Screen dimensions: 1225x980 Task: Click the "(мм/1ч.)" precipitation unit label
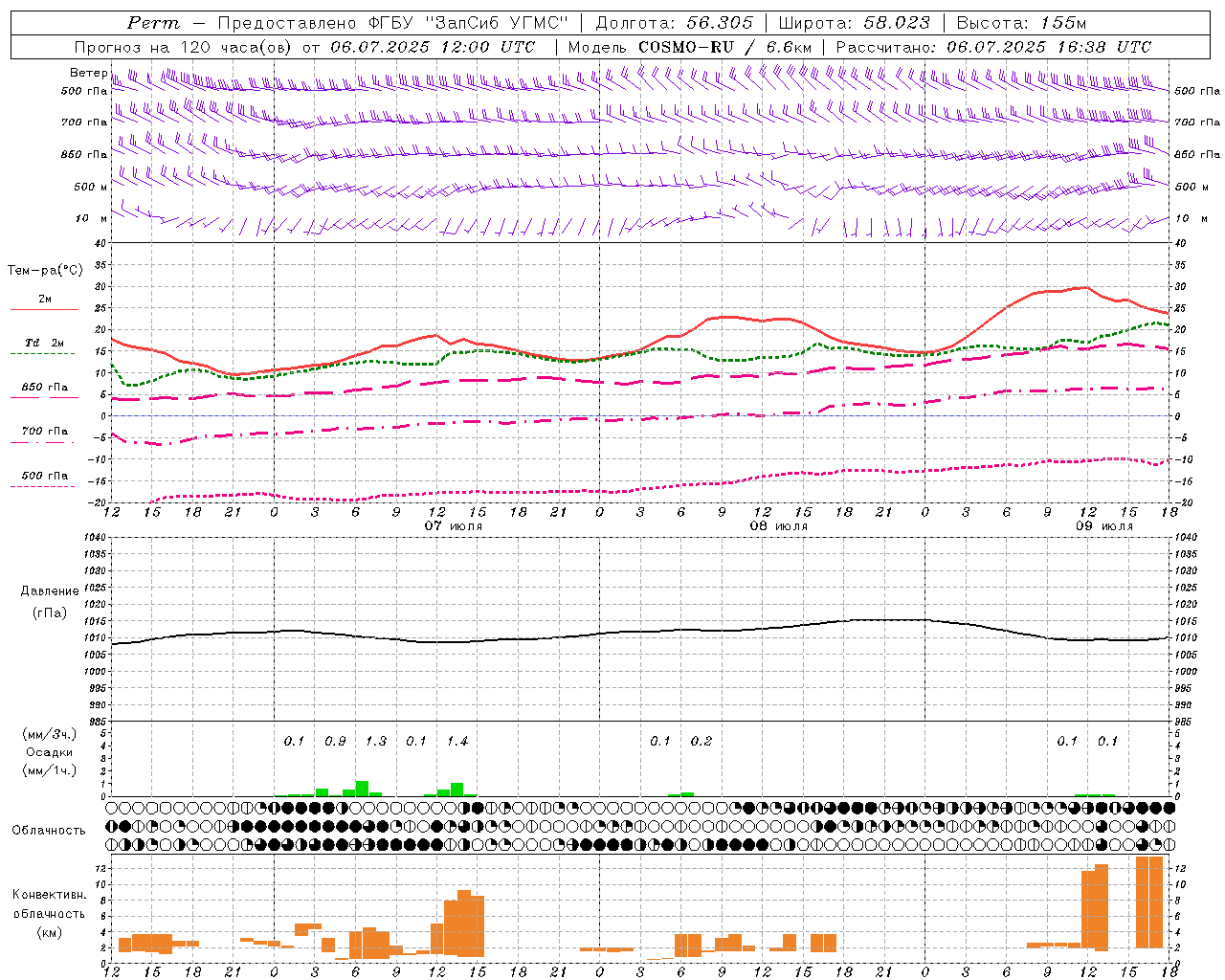[x=50, y=770]
